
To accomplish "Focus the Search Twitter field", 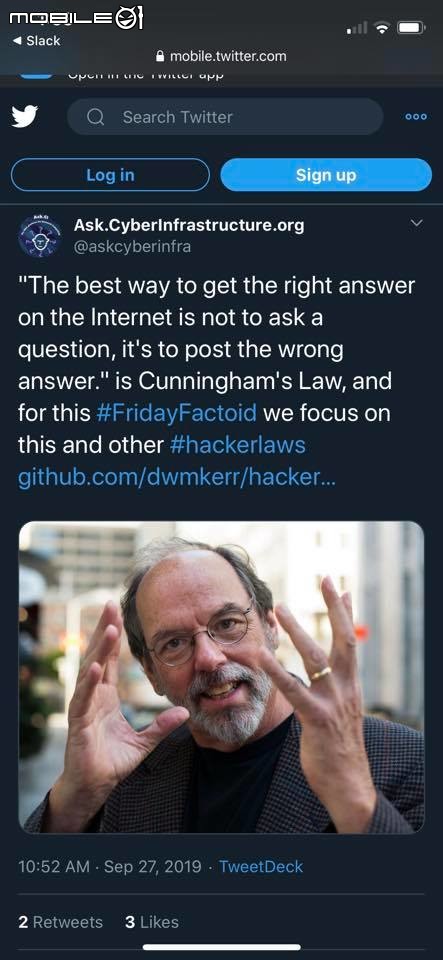I will (225, 117).
